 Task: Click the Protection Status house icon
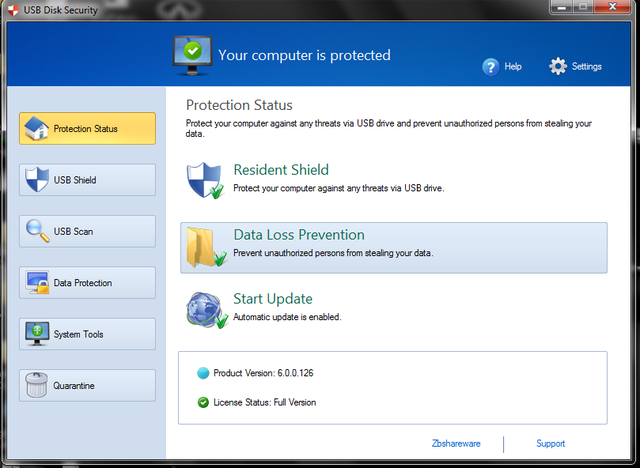pos(36,128)
